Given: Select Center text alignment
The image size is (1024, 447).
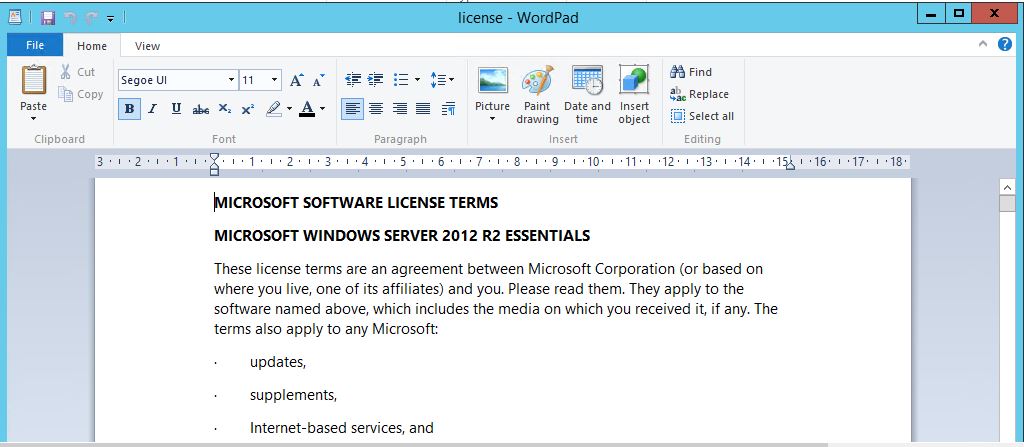Looking at the screenshot, I should pos(376,109).
